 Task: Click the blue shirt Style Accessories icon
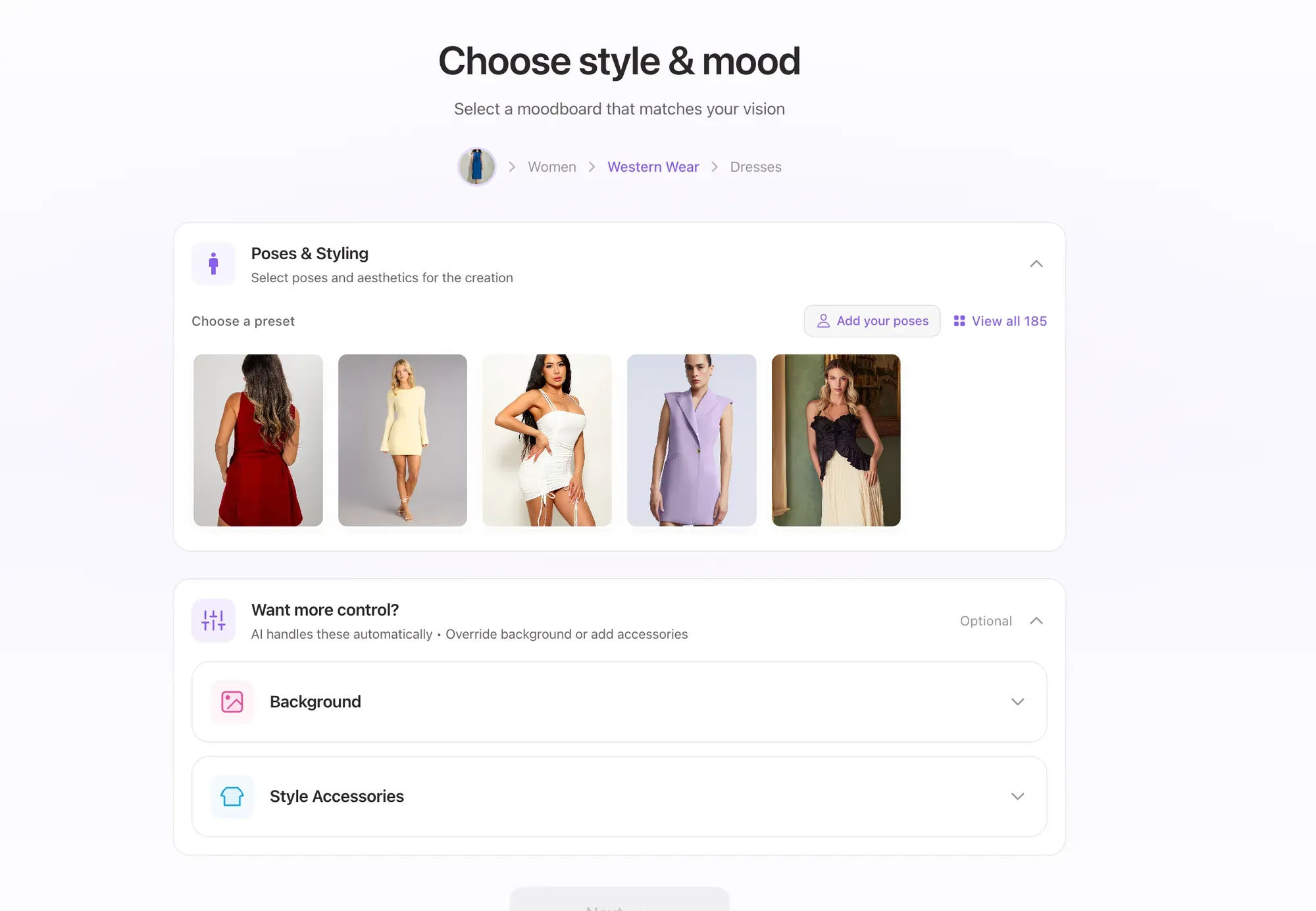coord(232,797)
